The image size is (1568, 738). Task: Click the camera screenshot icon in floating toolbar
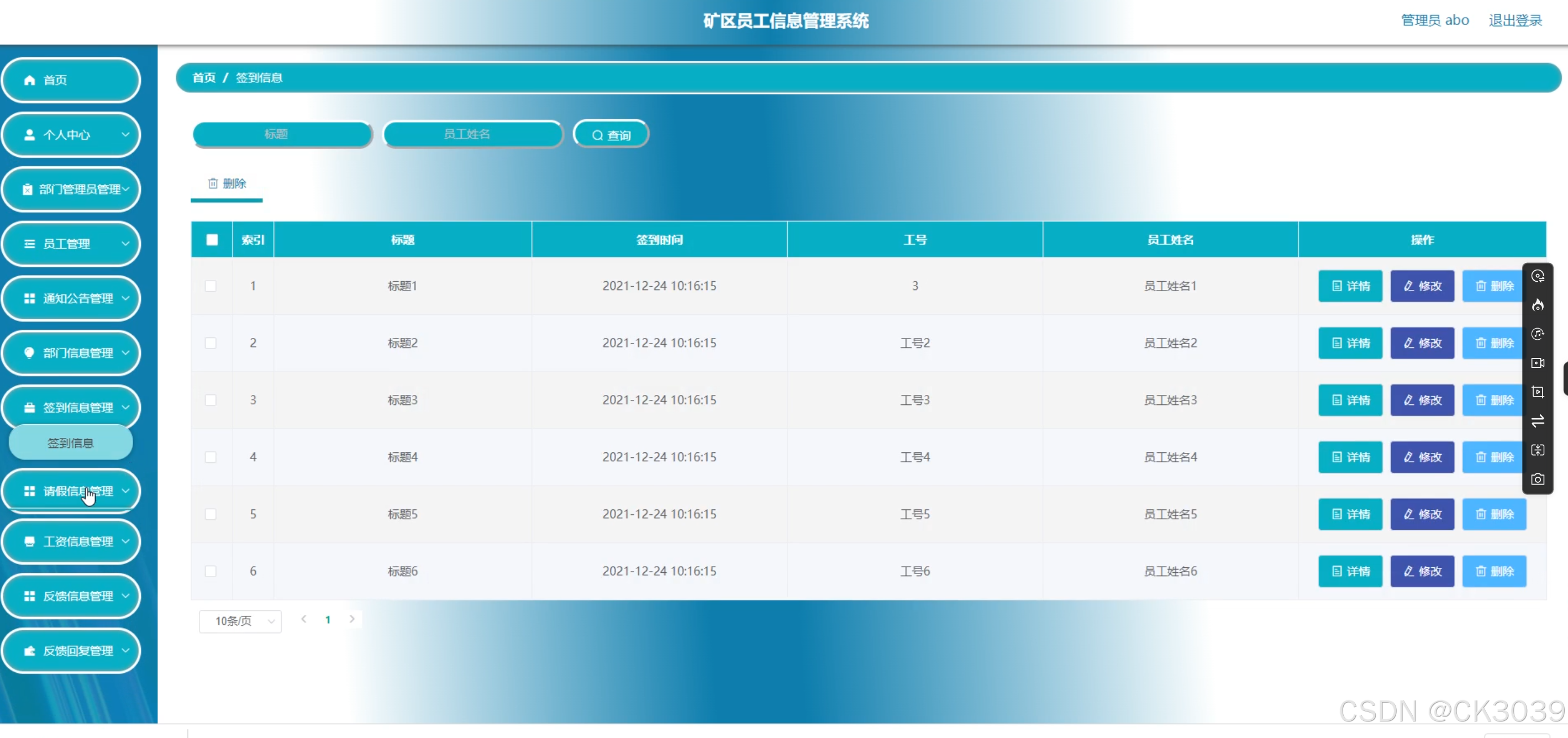click(1538, 479)
